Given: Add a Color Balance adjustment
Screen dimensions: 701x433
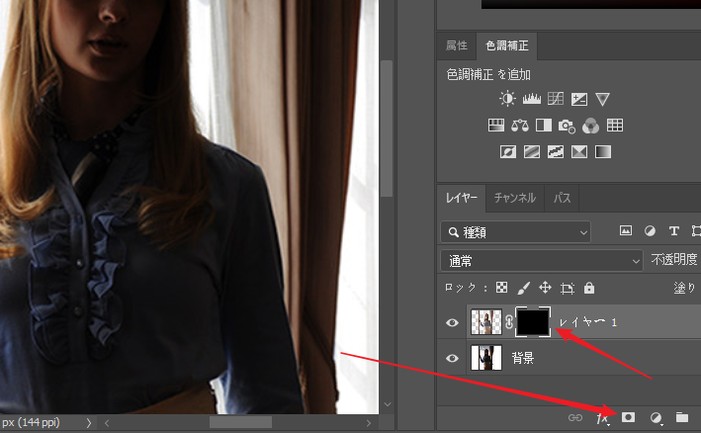Looking at the screenshot, I should 519,126.
